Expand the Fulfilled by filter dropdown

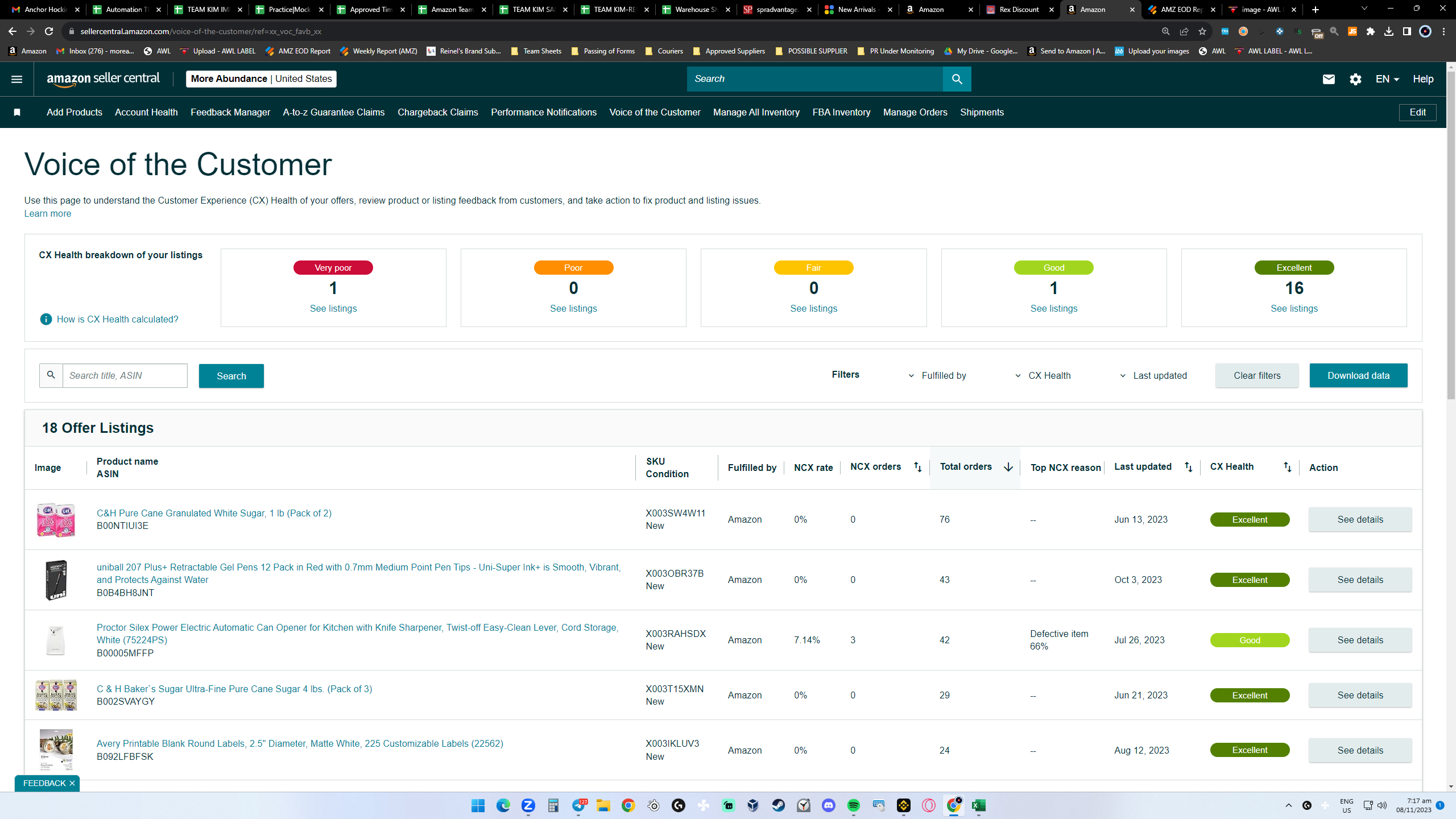pos(937,375)
